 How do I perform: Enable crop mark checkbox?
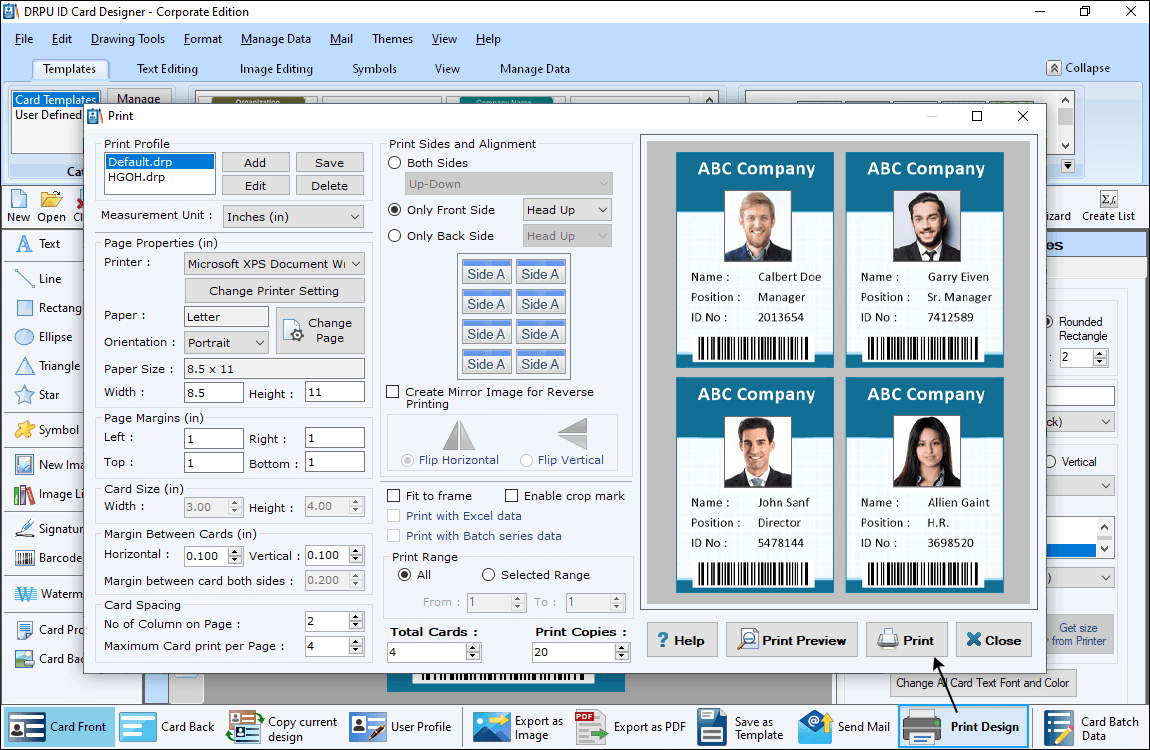512,496
